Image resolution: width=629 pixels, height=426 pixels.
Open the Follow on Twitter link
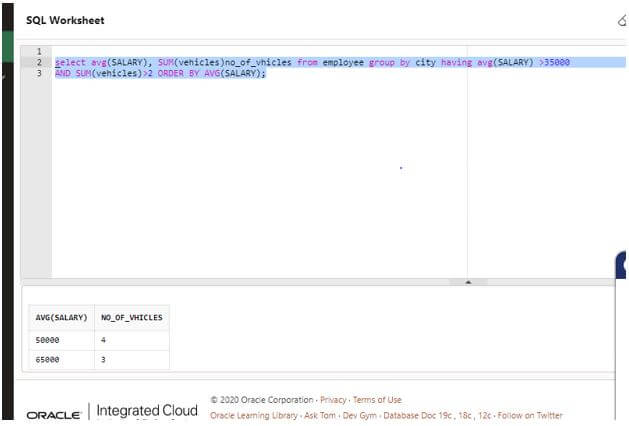pyautogui.click(x=530, y=415)
